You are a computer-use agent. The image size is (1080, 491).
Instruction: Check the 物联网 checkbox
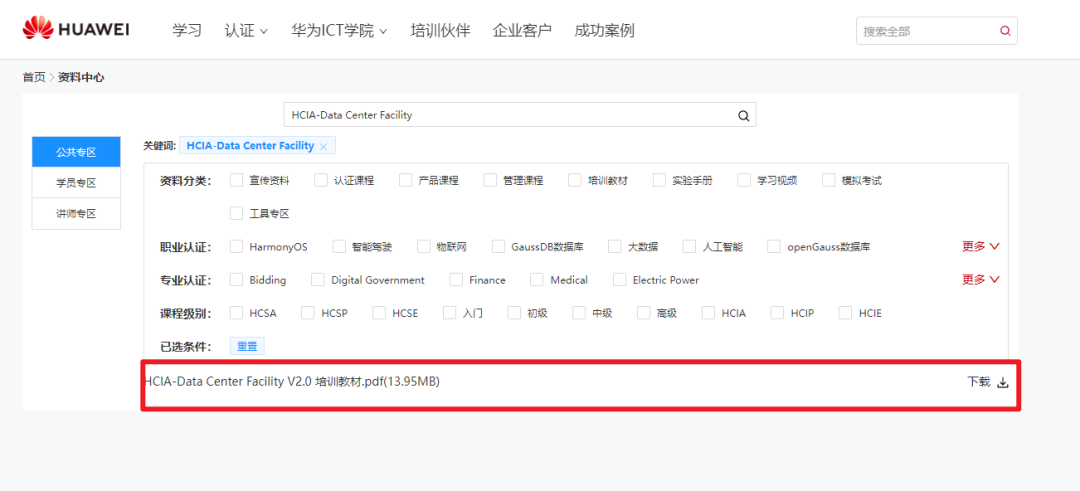coord(424,247)
